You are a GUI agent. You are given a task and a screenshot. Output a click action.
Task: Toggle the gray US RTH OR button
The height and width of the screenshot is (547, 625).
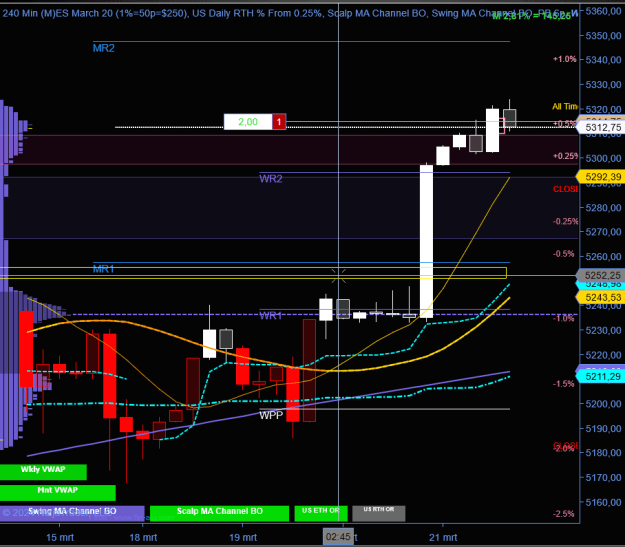pyautogui.click(x=379, y=514)
